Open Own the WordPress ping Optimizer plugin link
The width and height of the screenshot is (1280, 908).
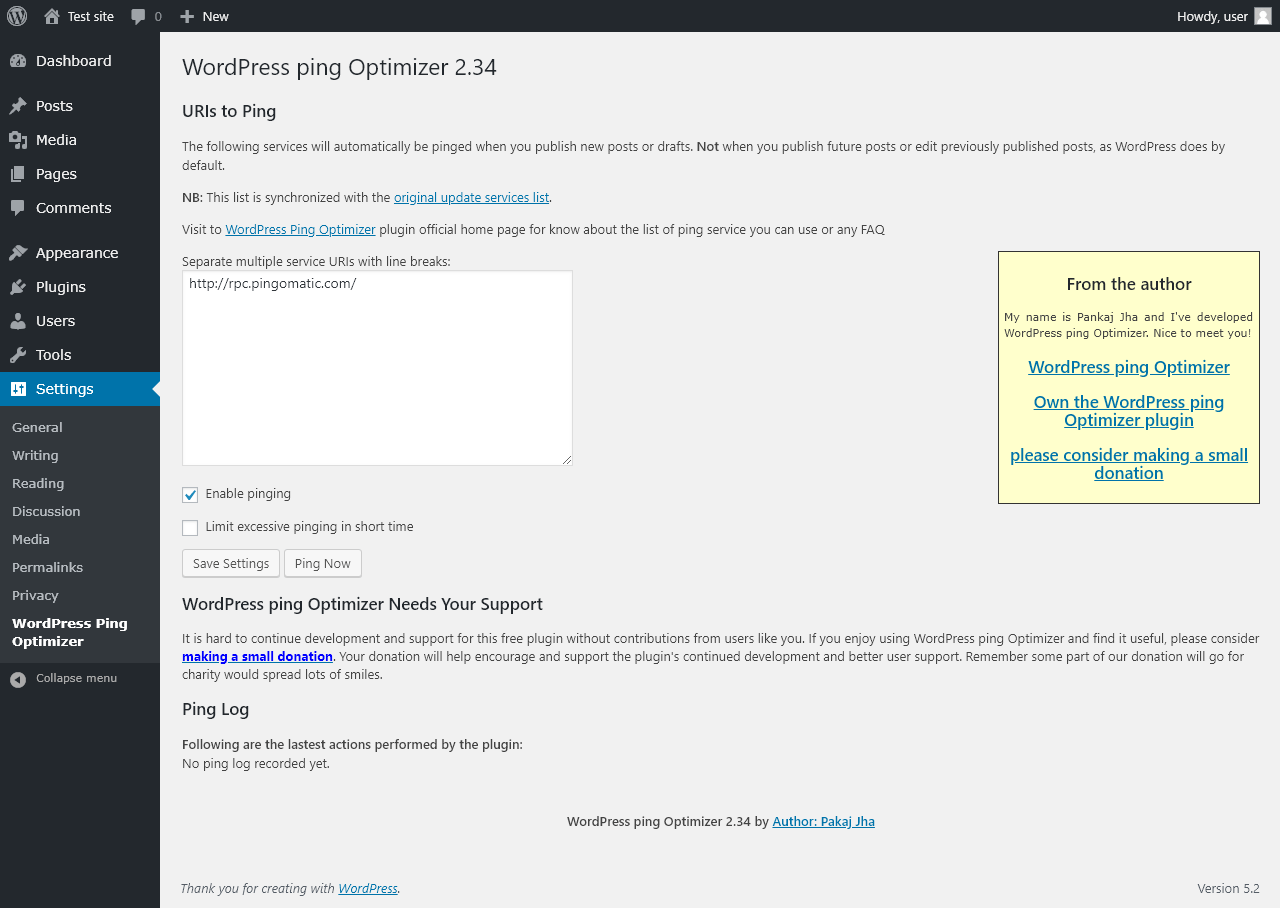point(1129,411)
